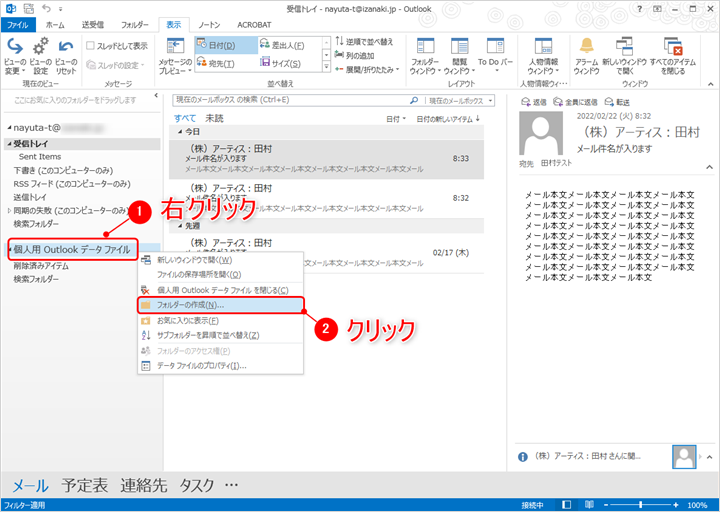Click the アラームウィンドウ (Reminders Window) bell icon
The width and height of the screenshot is (720, 512).
point(586,56)
